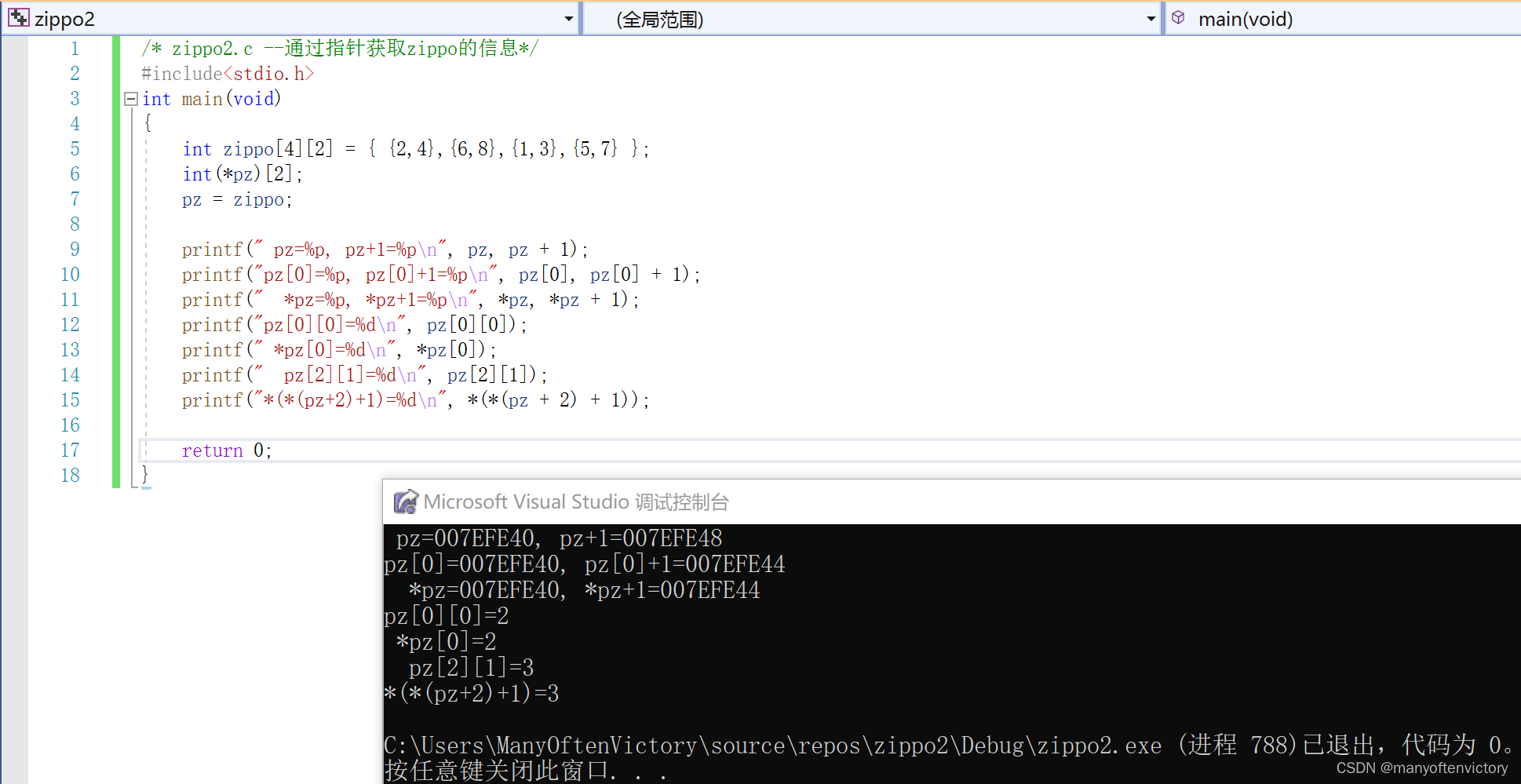Click console output *(*(pz+2)+1)=3

click(472, 694)
